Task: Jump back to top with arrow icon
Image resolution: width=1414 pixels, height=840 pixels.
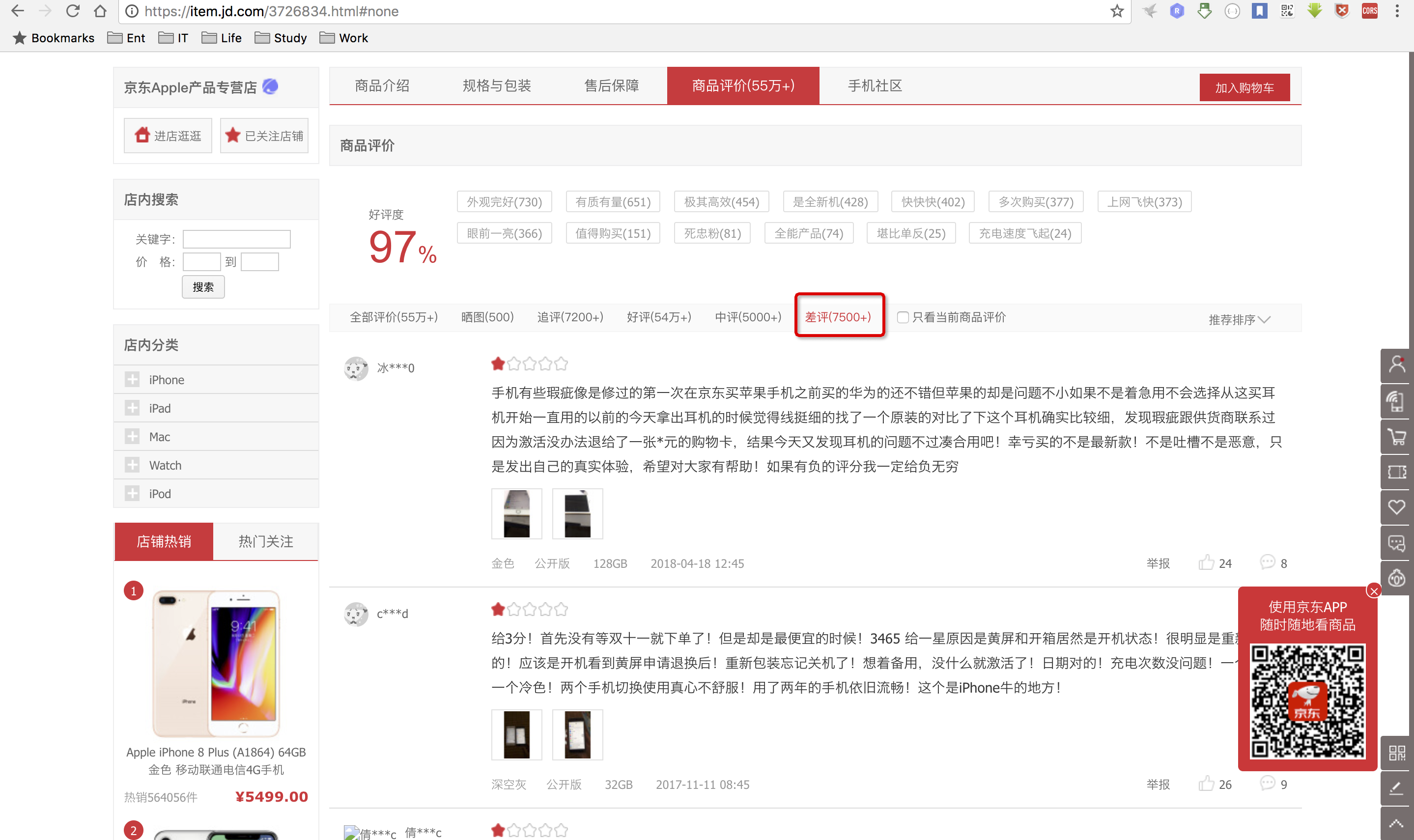Action: 1396,824
